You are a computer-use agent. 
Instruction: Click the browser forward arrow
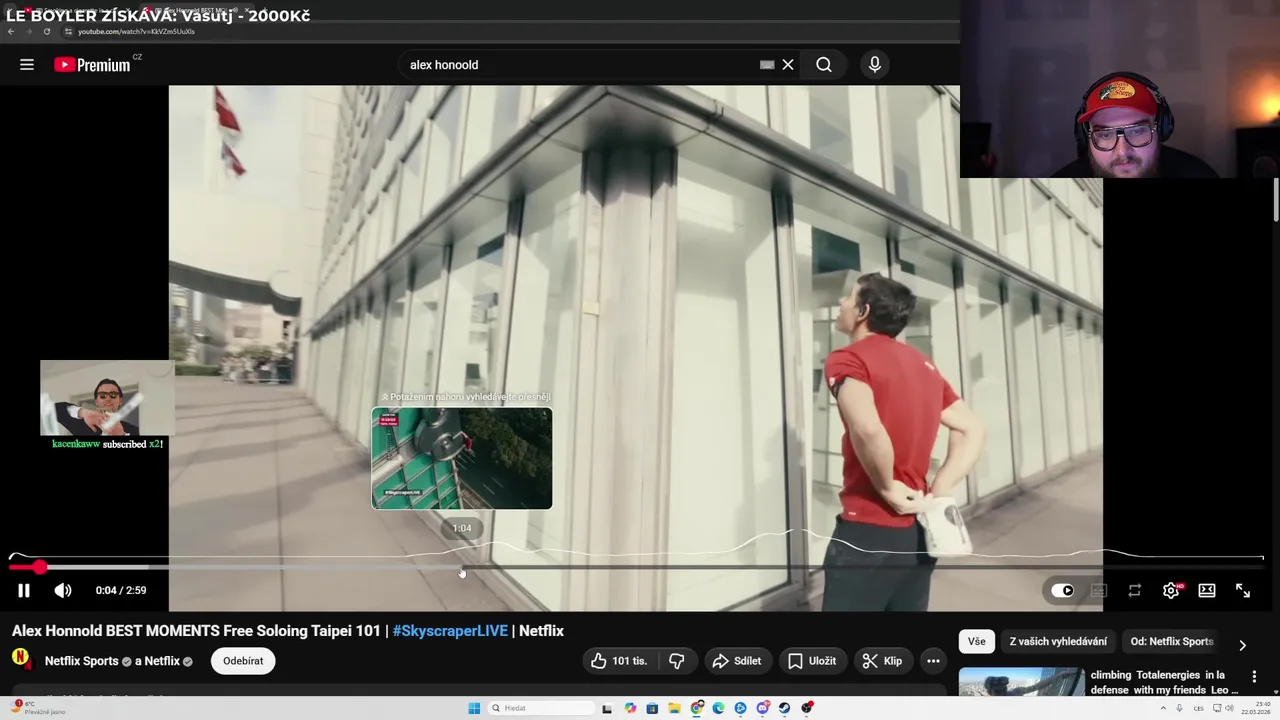coord(28,31)
